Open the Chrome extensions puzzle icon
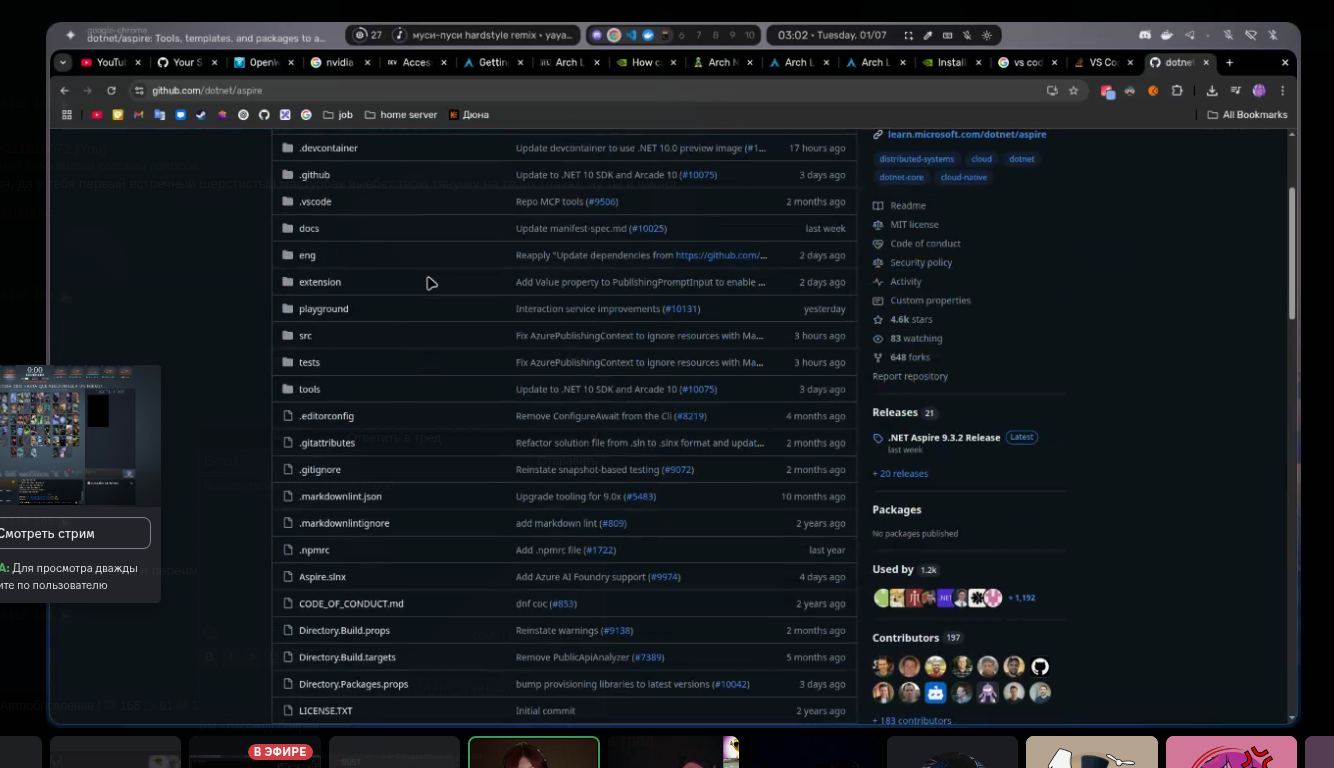Viewport: 1334px width, 768px height. tap(1176, 90)
